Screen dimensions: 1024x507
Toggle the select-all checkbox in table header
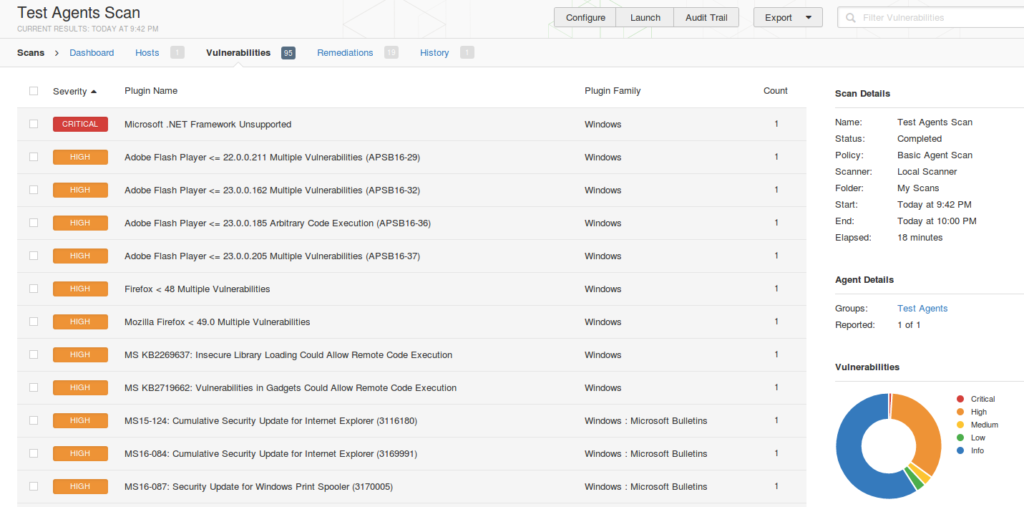[x=33, y=91]
